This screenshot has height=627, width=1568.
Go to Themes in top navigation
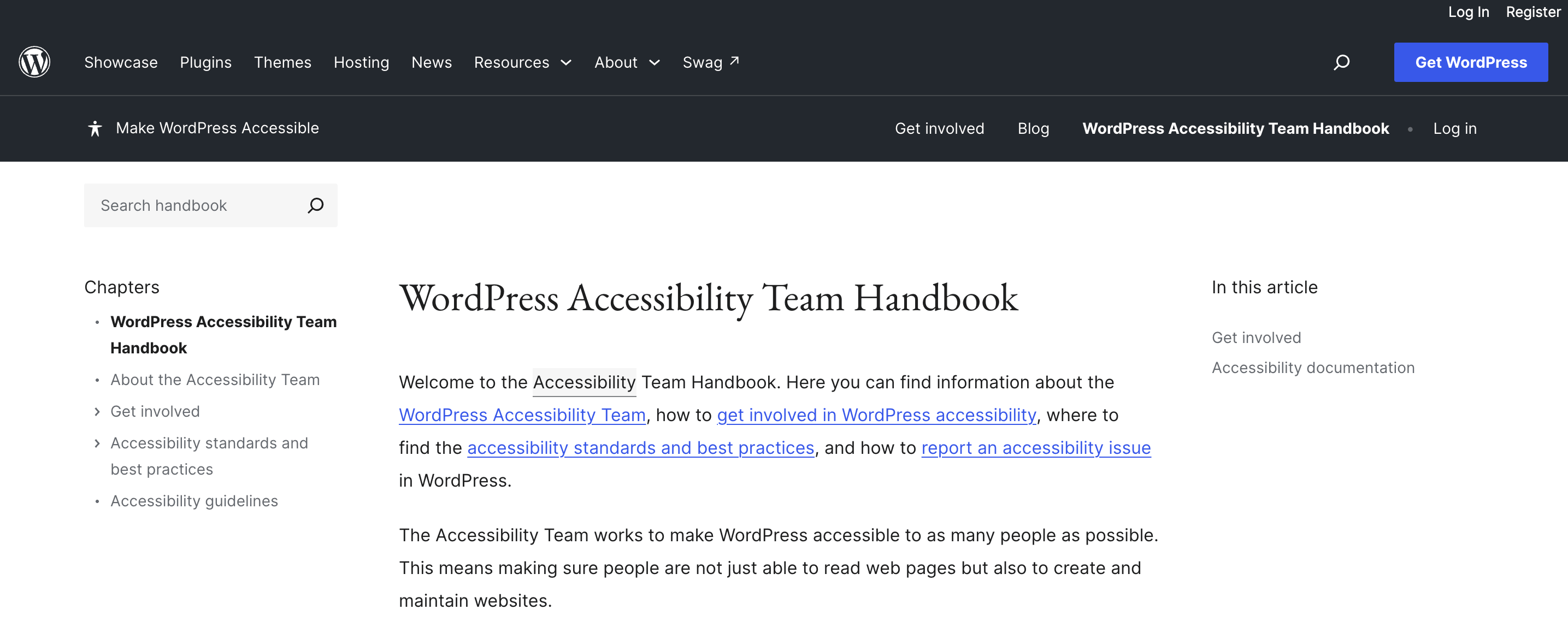point(282,62)
